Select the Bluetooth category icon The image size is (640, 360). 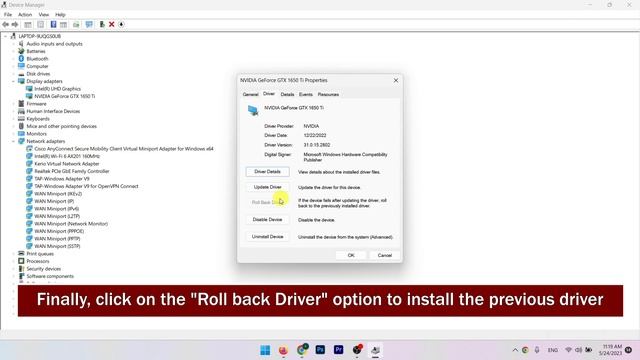tap(21, 59)
